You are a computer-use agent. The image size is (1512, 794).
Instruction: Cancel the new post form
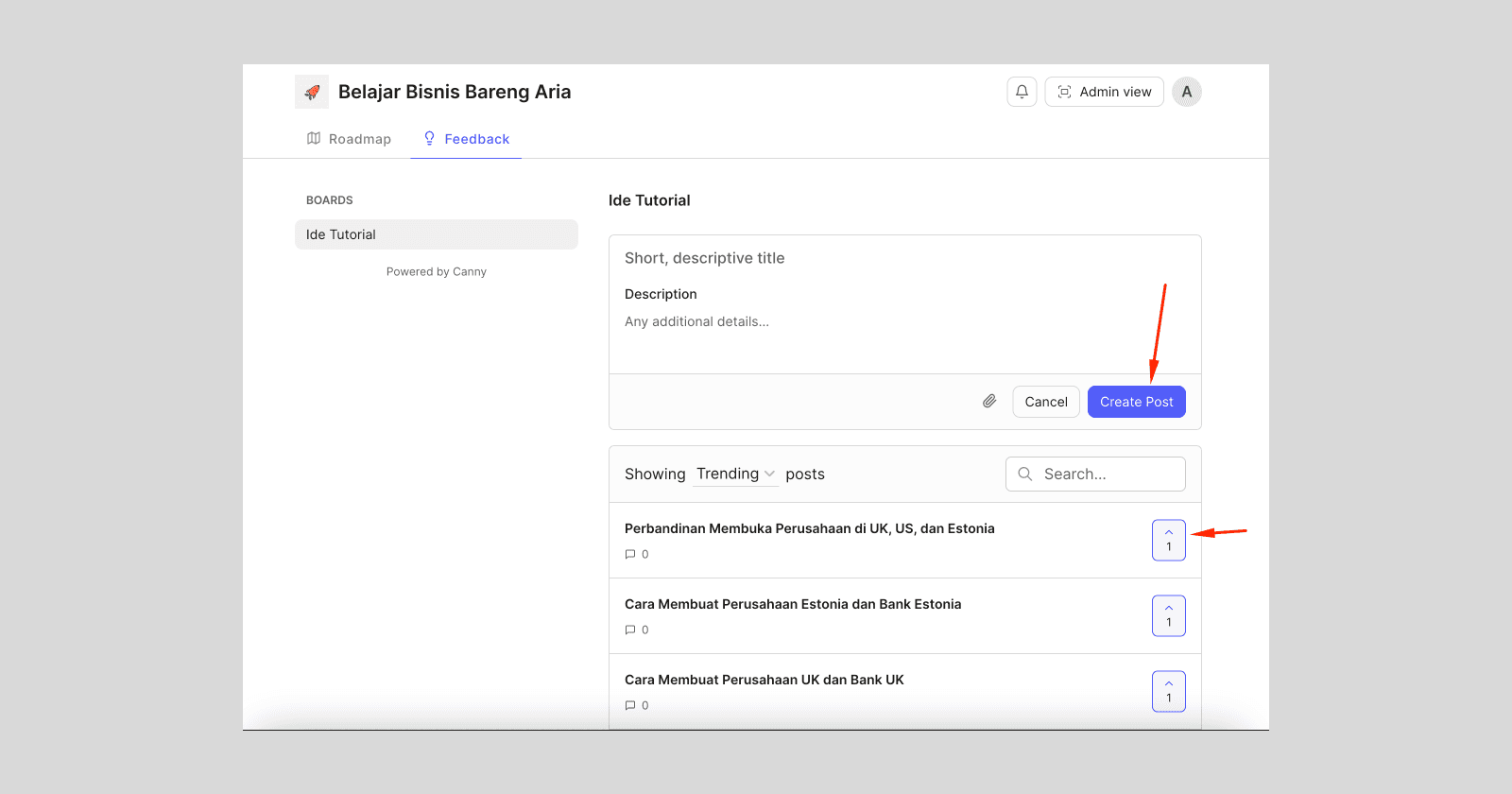pyautogui.click(x=1046, y=402)
